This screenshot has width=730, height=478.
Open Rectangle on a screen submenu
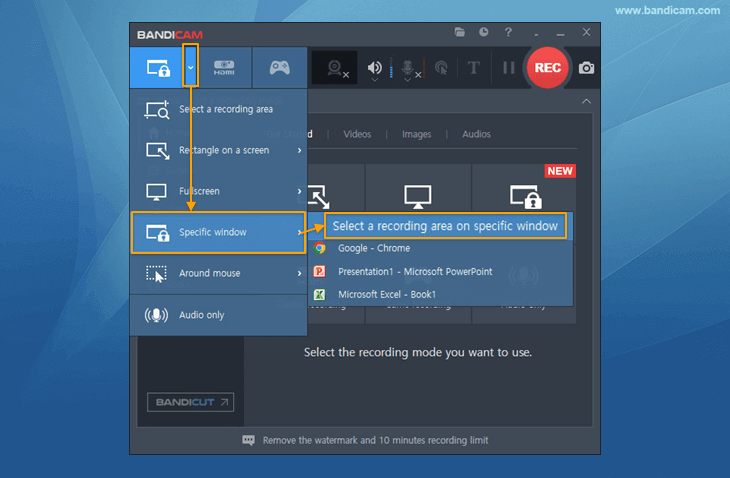click(218, 150)
